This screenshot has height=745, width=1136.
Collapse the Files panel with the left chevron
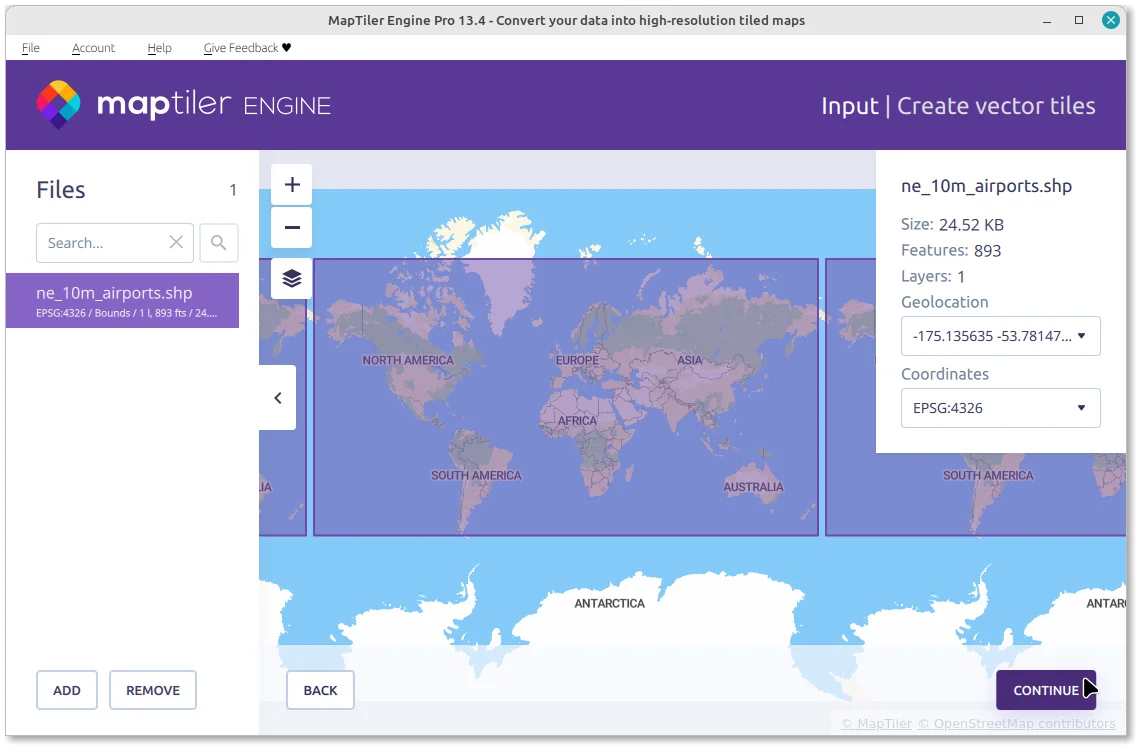coord(277,398)
